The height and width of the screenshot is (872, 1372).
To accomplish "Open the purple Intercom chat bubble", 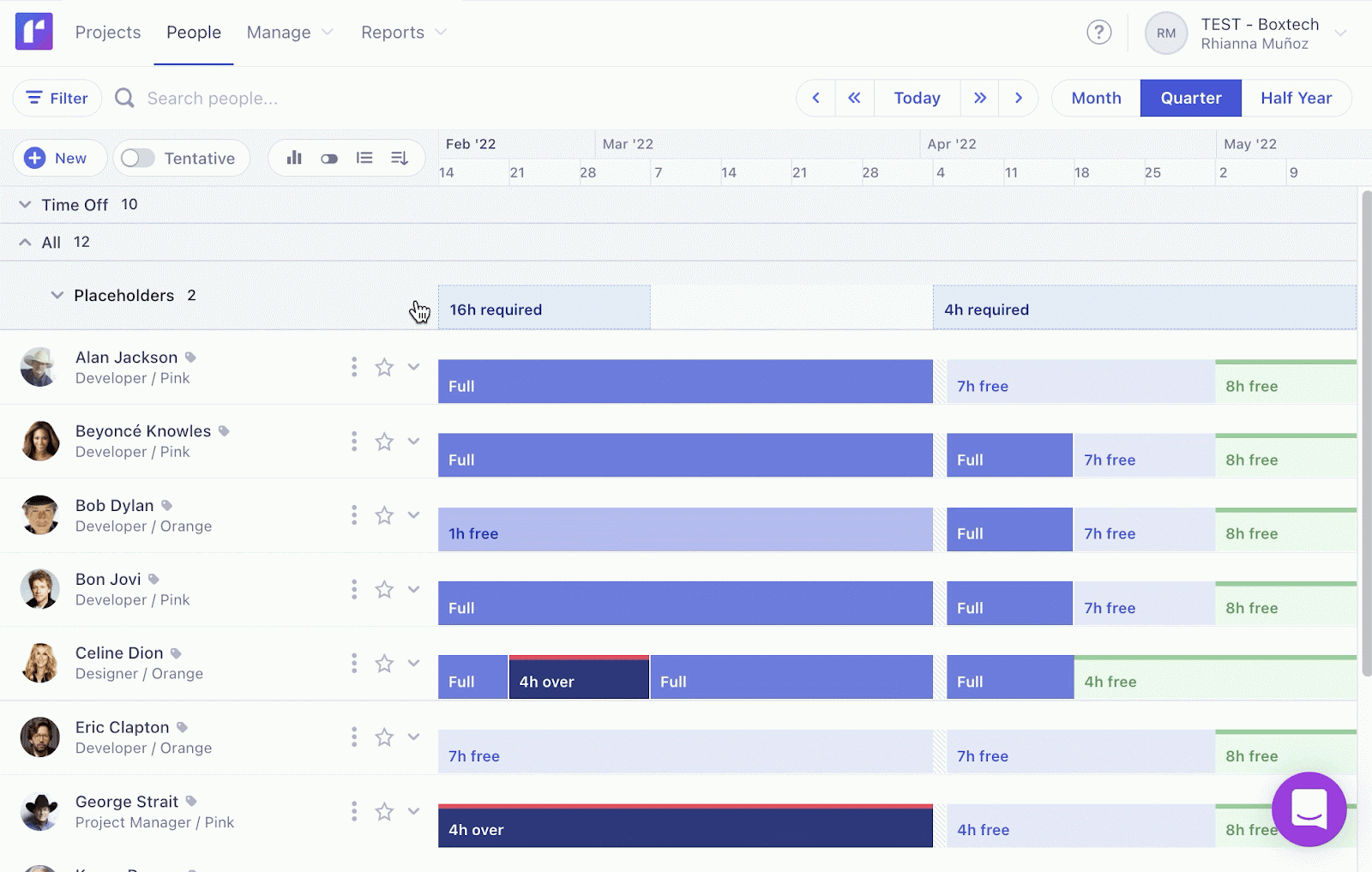I will click(x=1308, y=809).
